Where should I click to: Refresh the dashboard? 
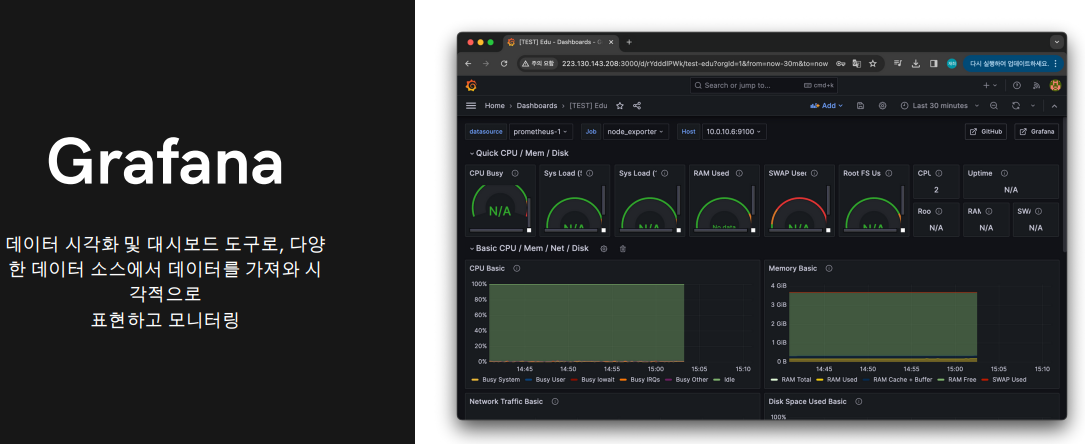(x=1016, y=106)
